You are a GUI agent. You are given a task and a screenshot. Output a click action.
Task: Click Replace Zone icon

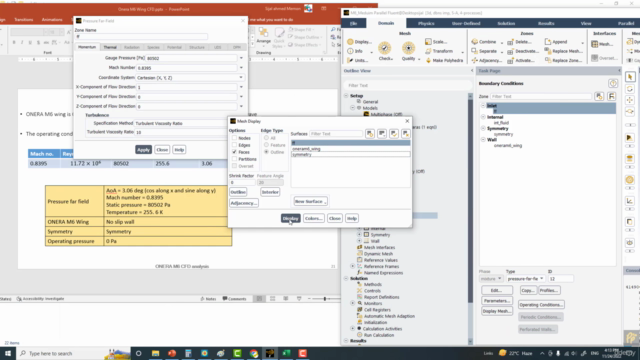(x=548, y=60)
